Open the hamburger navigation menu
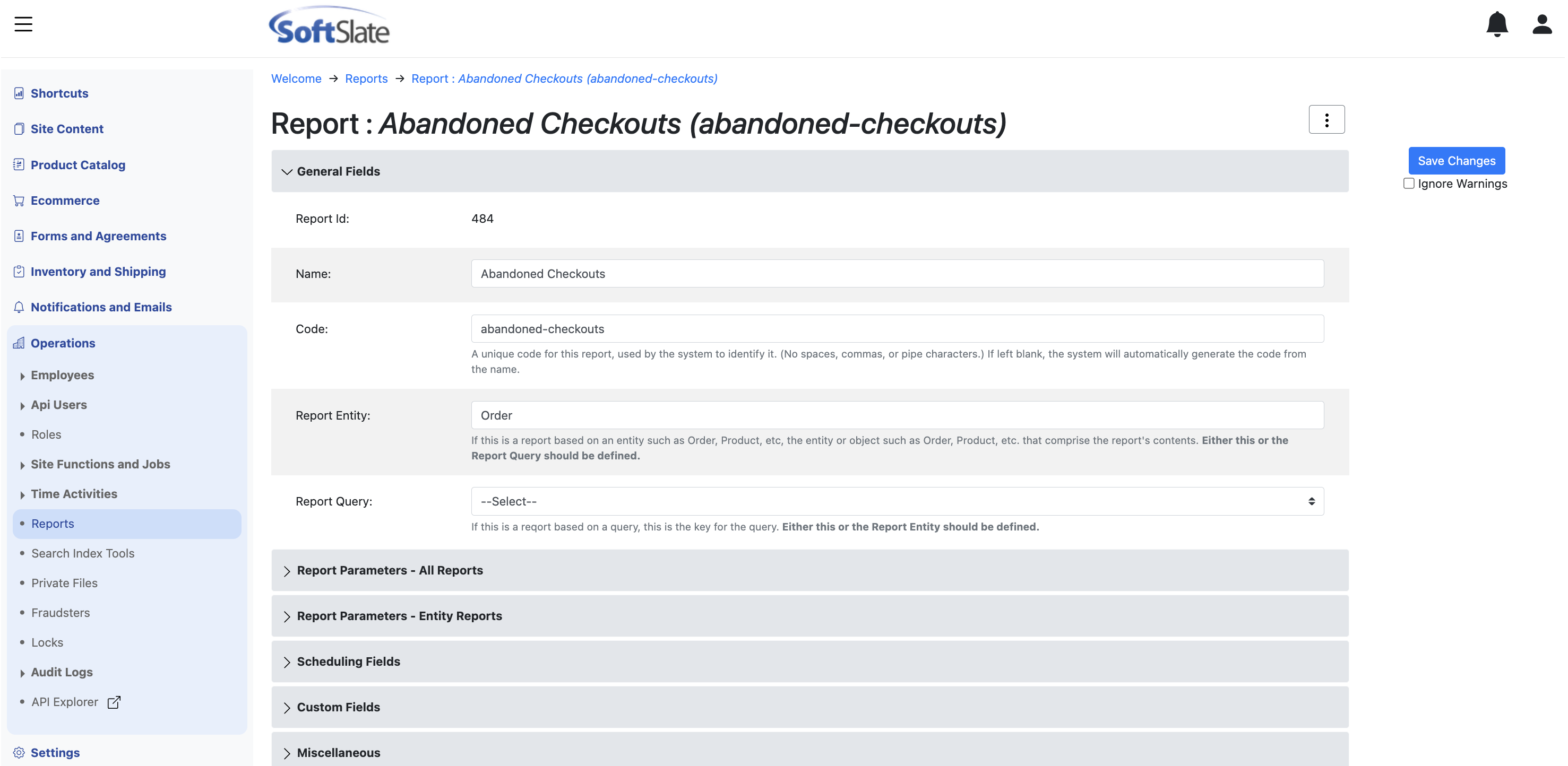 point(23,24)
